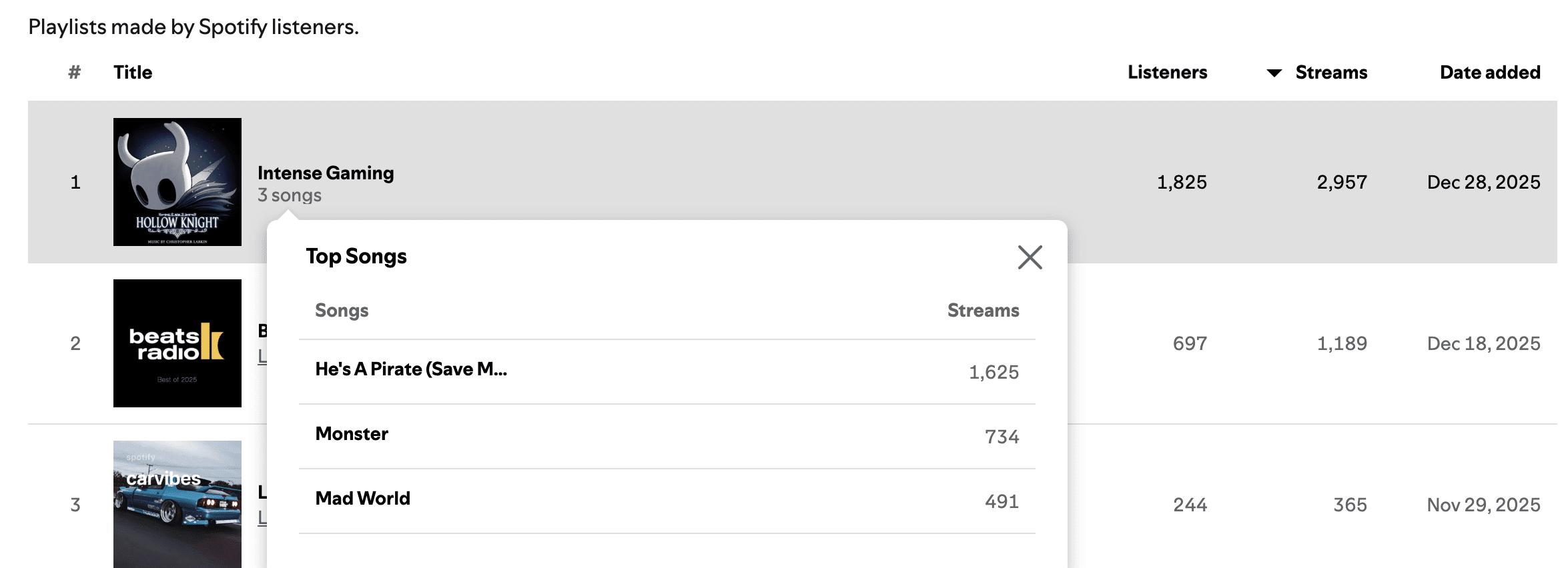Select row with Nov 29, 2025 date
This screenshot has height=568, width=1568.
[x=1483, y=505]
